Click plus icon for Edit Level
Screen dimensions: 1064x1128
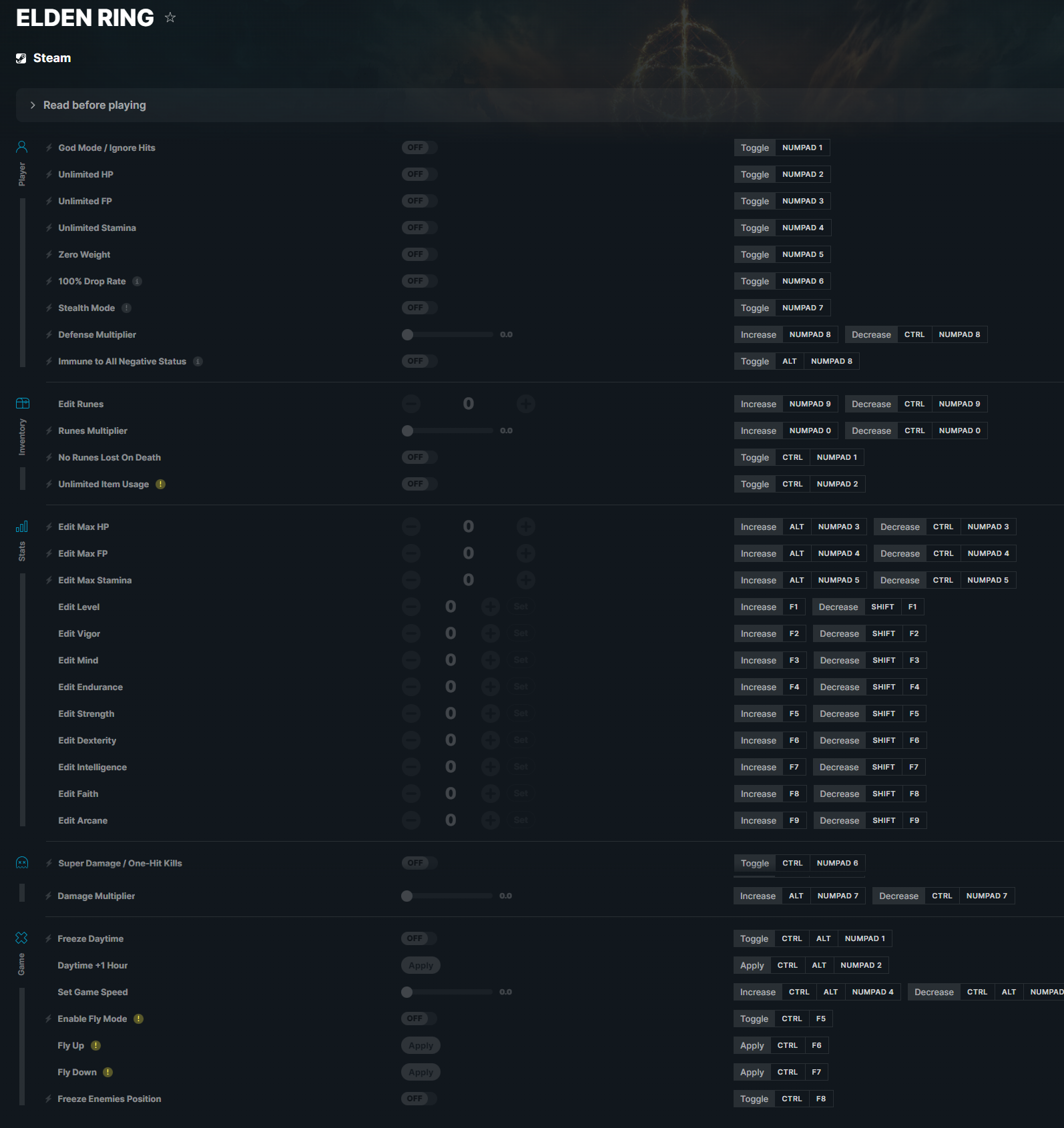491,607
